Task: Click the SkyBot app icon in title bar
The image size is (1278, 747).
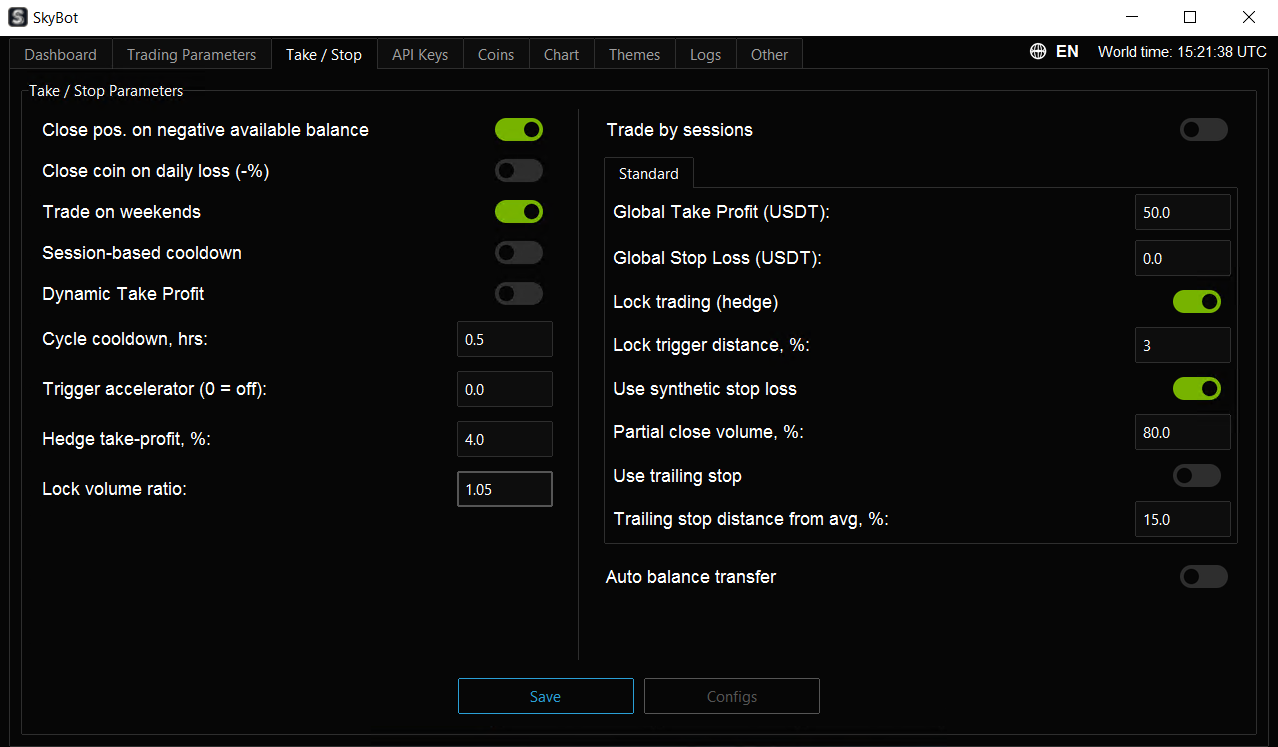Action: (17, 17)
